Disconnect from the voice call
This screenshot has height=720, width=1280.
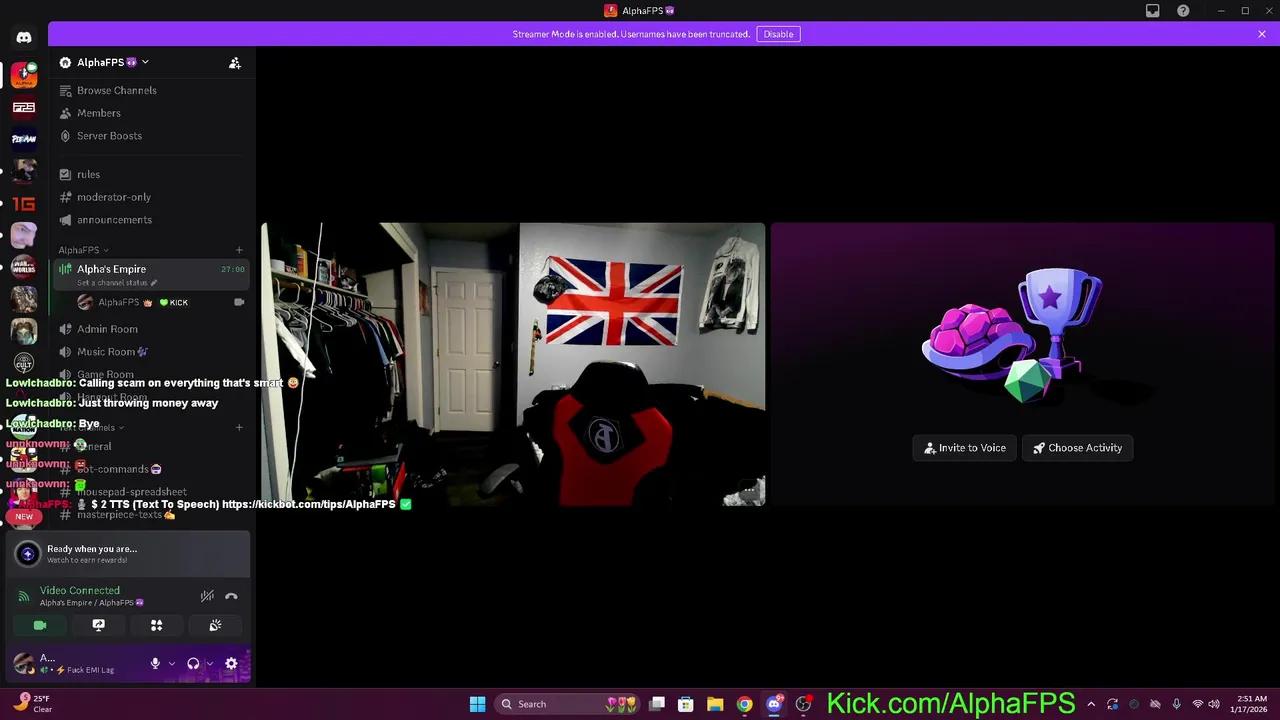point(231,596)
